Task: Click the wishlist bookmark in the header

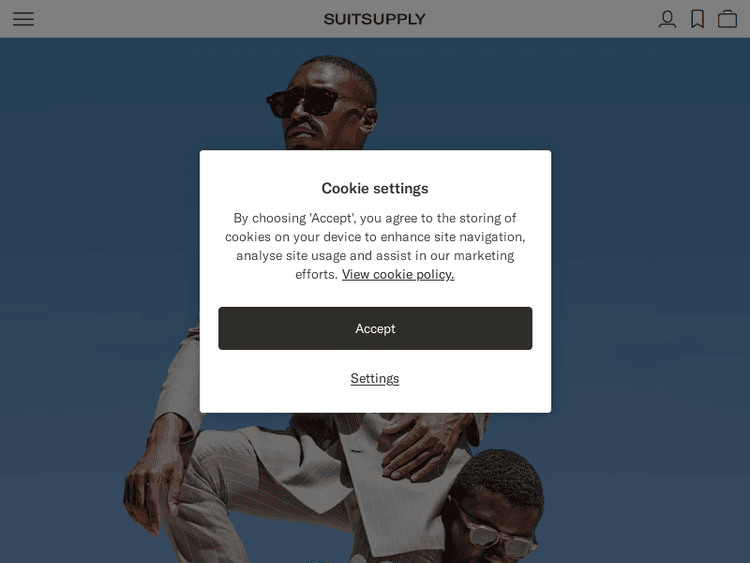Action: (697, 19)
